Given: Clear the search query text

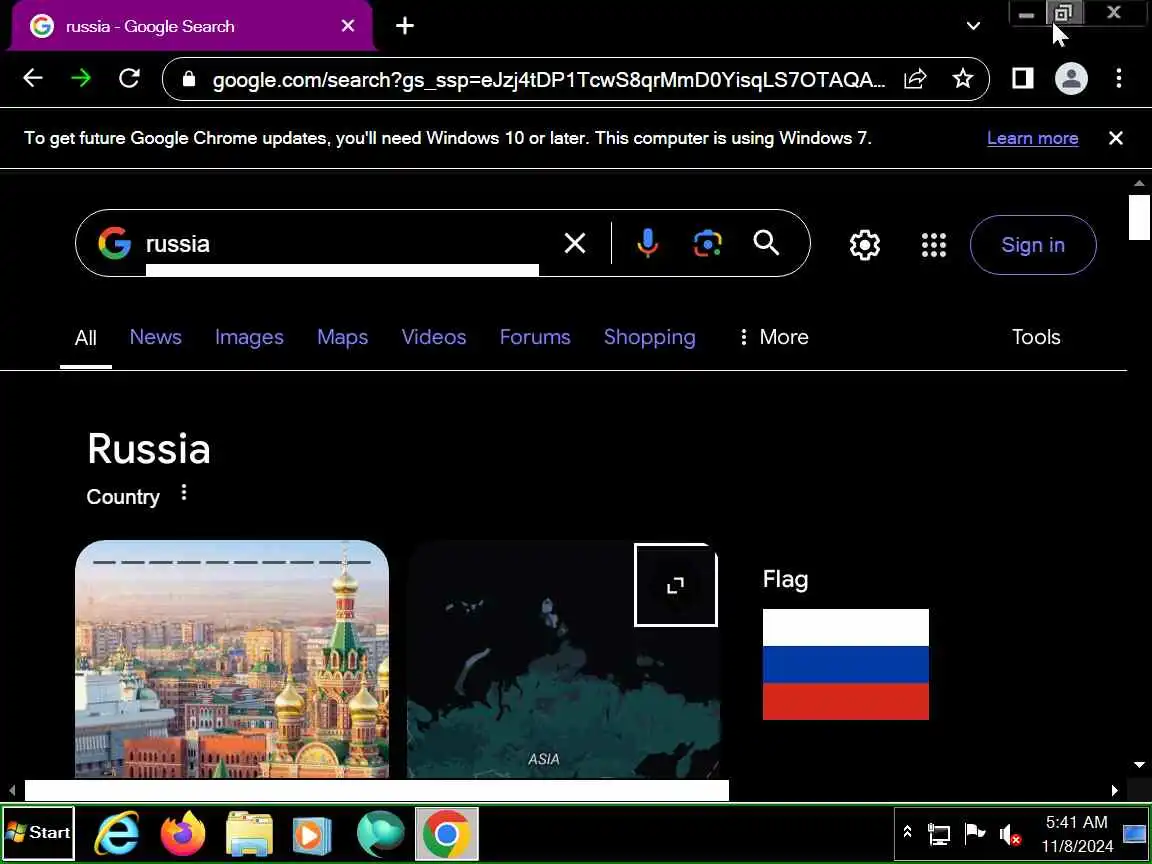Looking at the screenshot, I should coord(575,243).
